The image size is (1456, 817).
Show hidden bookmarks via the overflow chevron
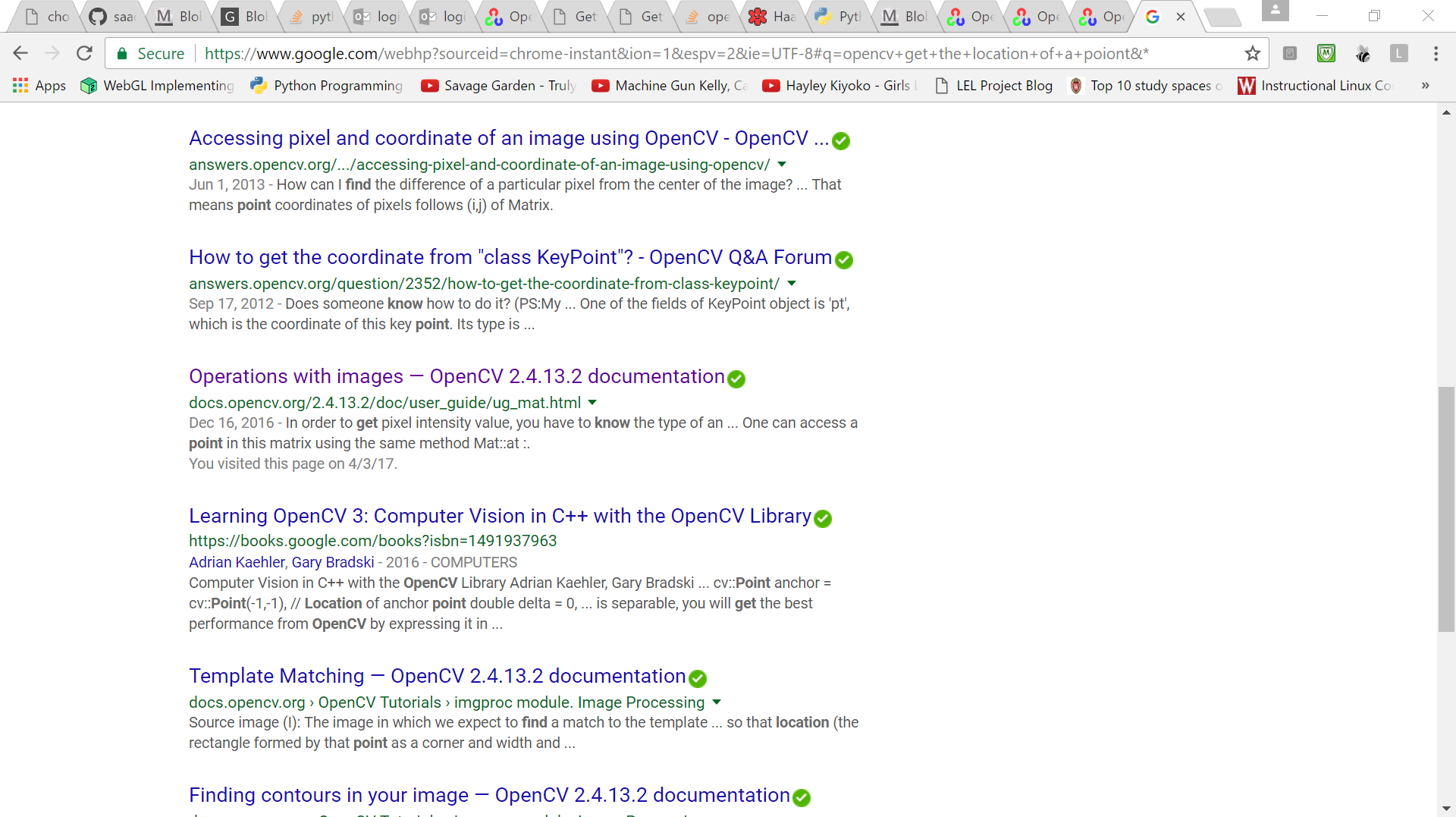pos(1425,86)
